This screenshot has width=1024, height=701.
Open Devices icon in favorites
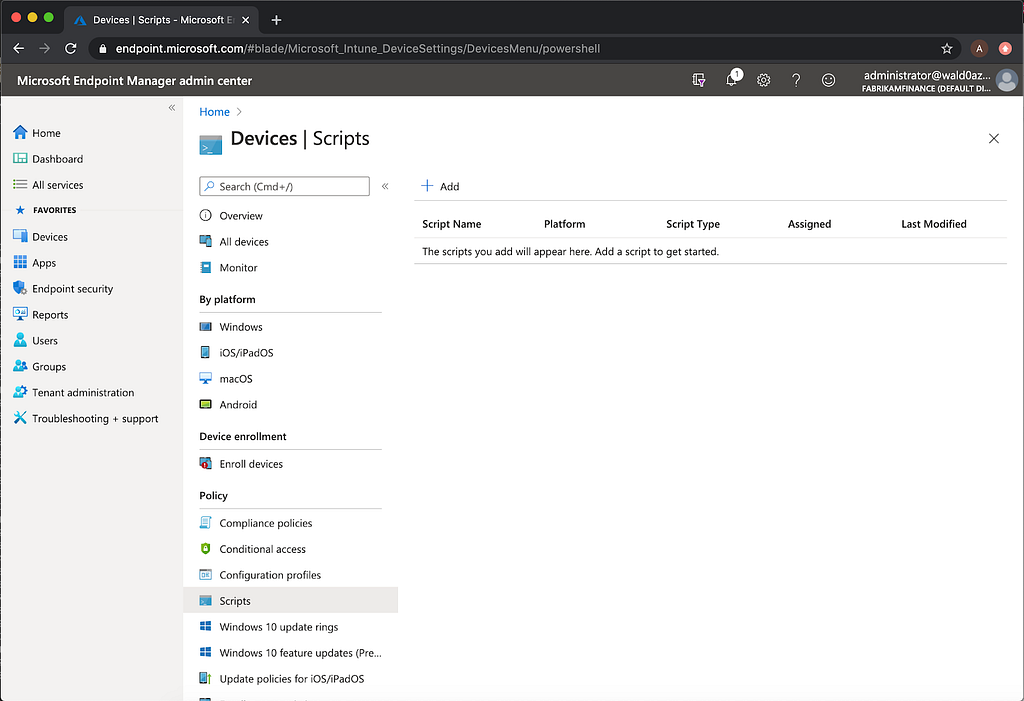point(20,236)
